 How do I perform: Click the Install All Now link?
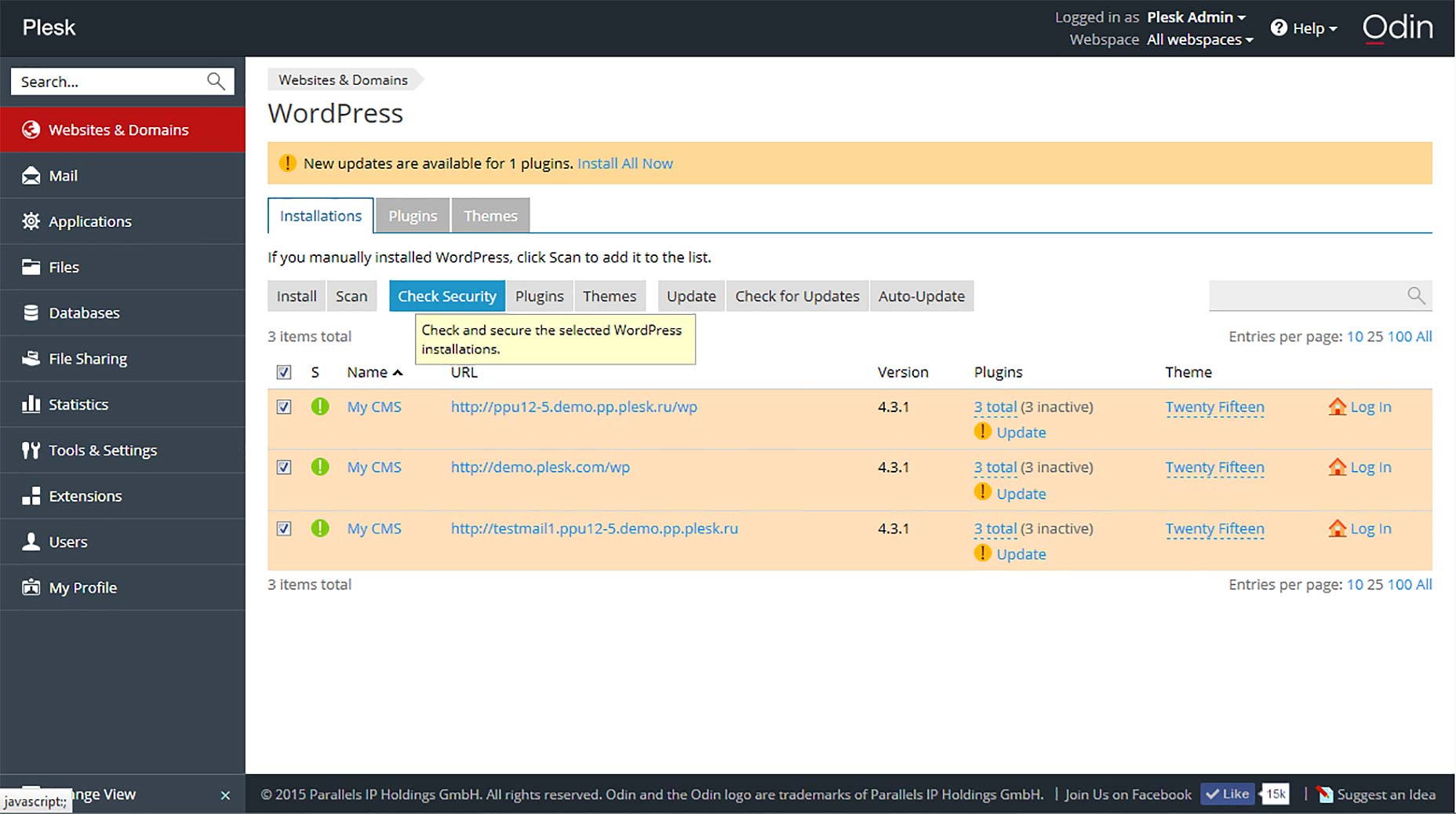(624, 163)
